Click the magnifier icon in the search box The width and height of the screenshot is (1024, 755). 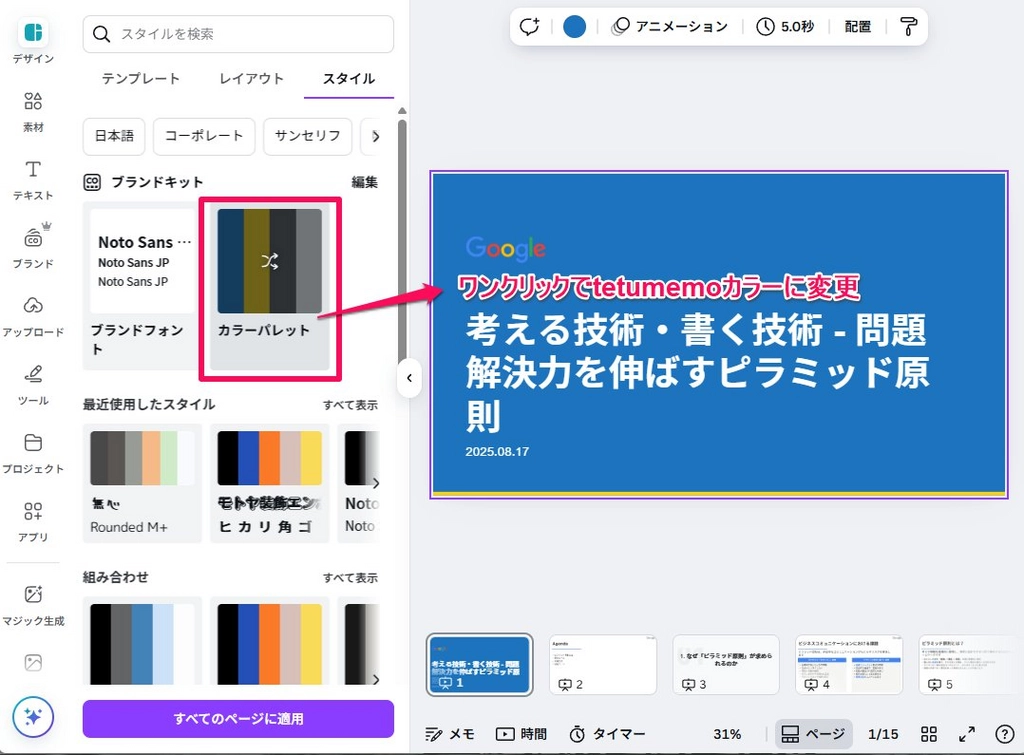click(101, 34)
